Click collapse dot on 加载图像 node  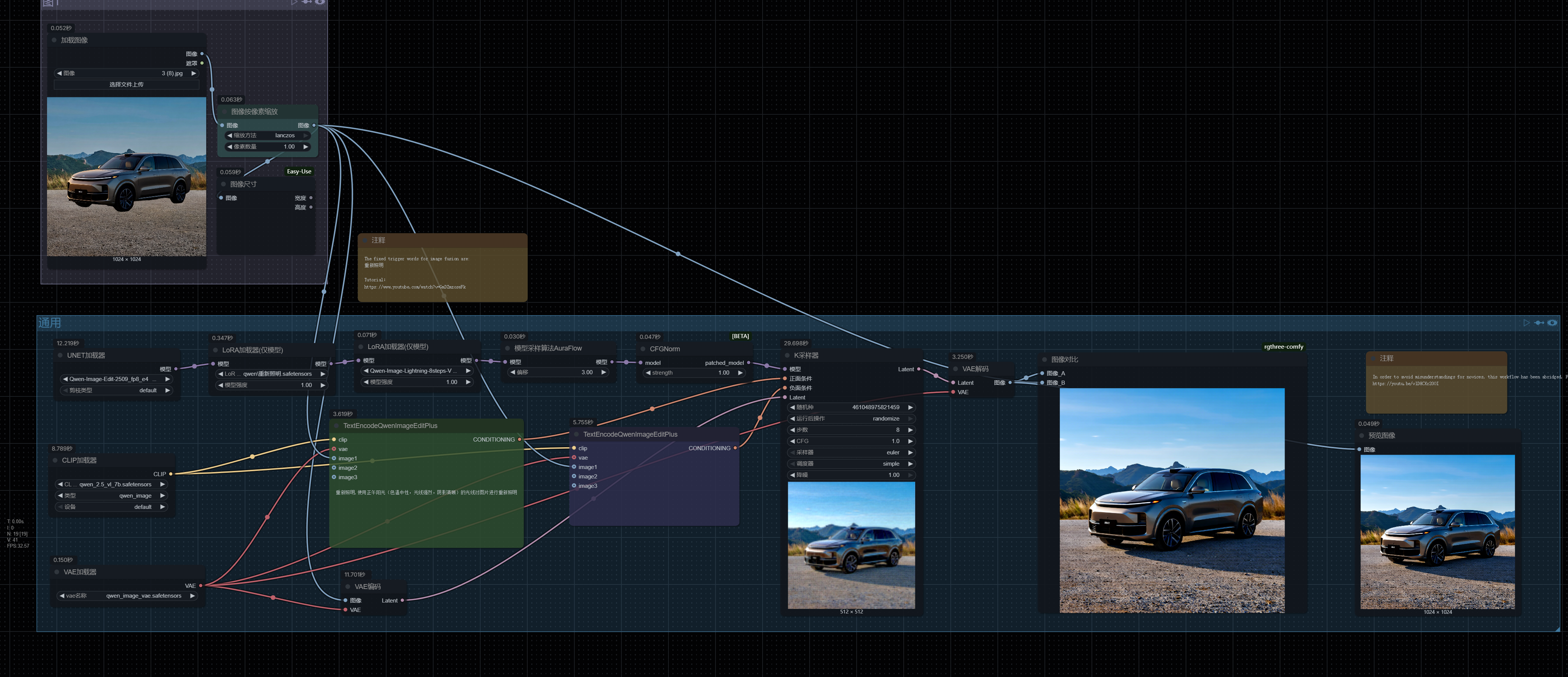(54, 40)
